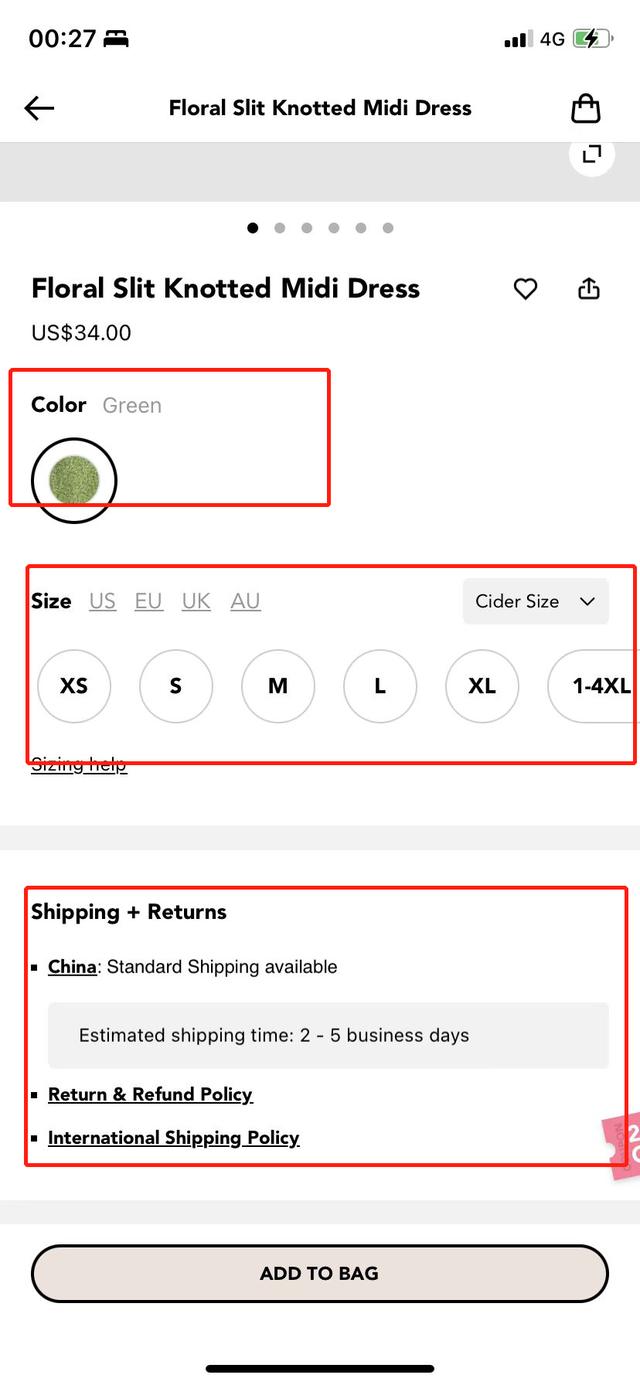Switch size chart to US
Image resolution: width=640 pixels, height=1385 pixels.
click(x=102, y=601)
